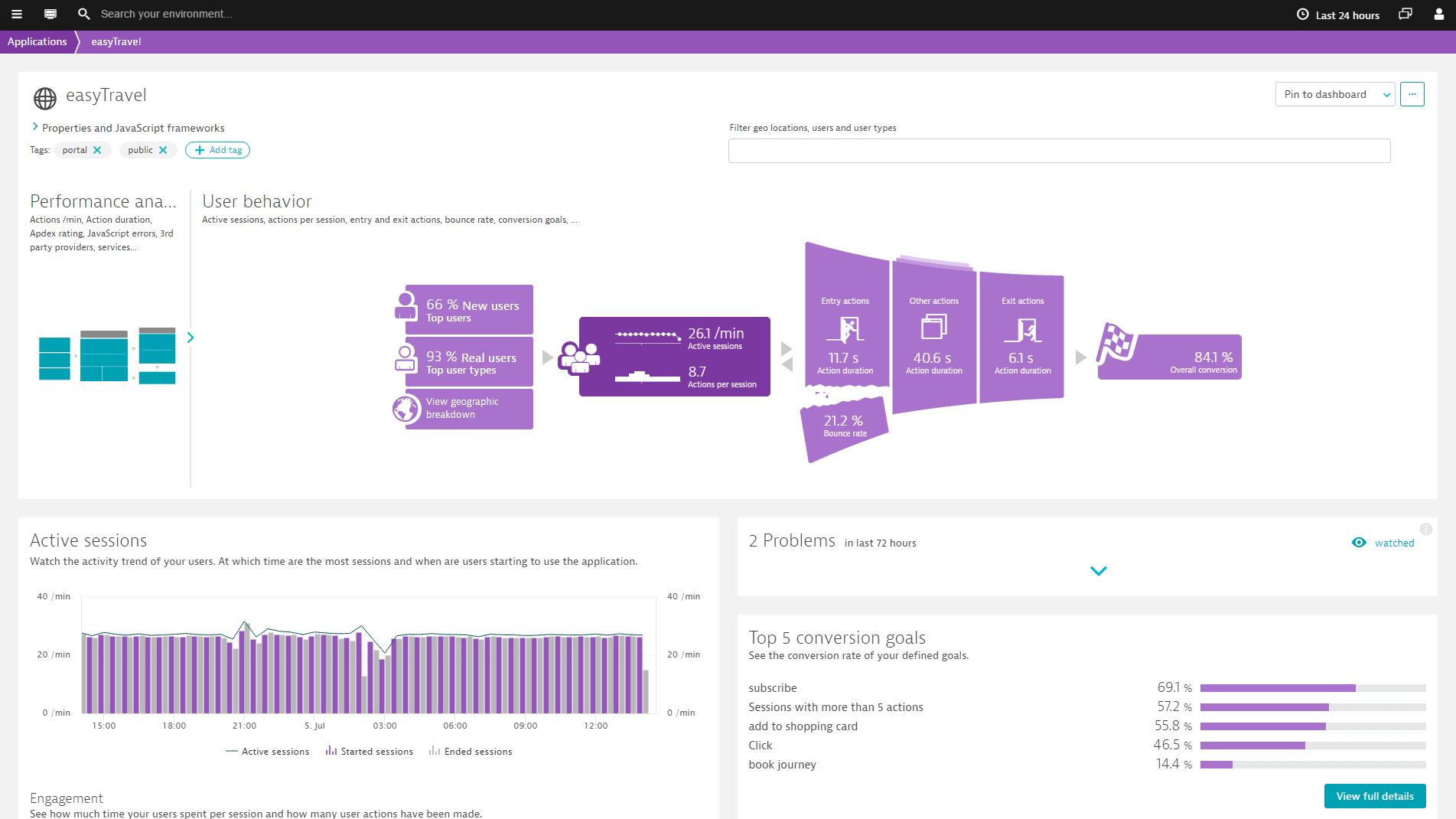Click the Exit actions door icon
This screenshot has height=819, width=1456.
pyautogui.click(x=1023, y=330)
